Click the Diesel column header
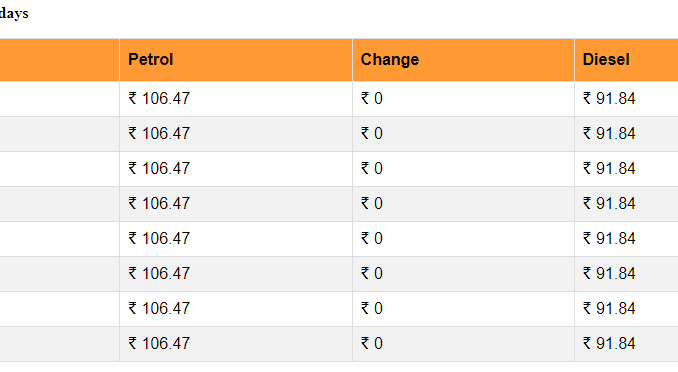678x372 pixels. pyautogui.click(x=606, y=60)
